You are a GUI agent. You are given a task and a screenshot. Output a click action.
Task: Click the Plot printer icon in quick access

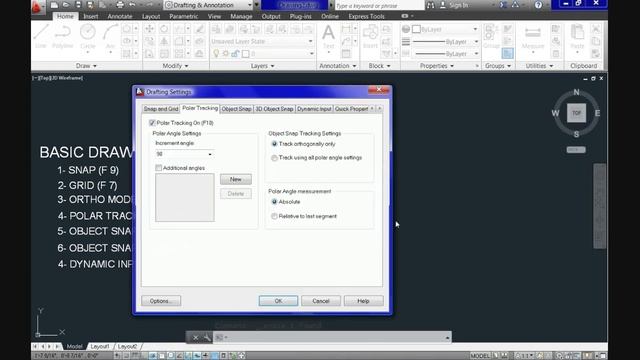click(120, 5)
